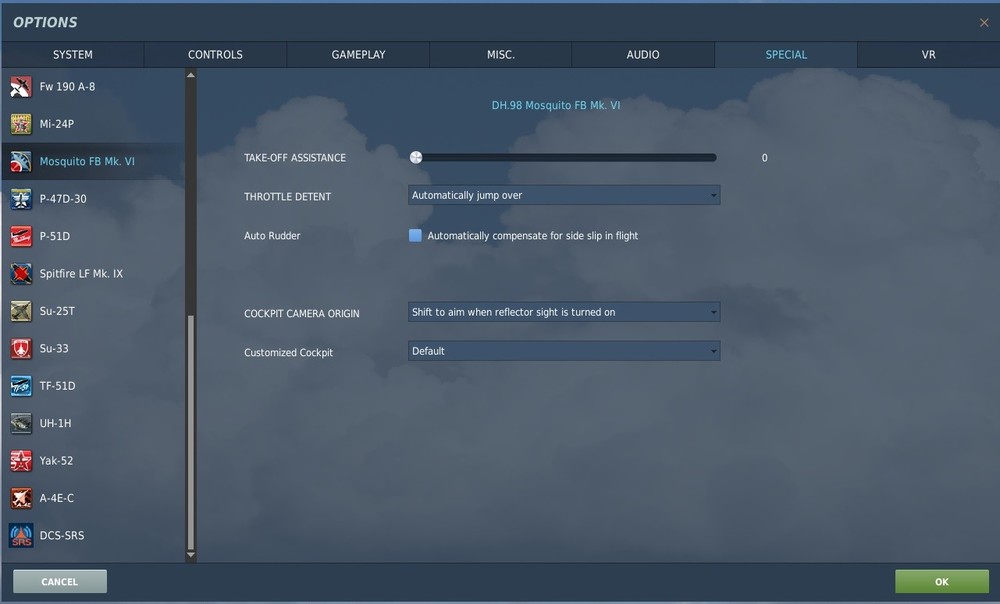Switch to the VR tab
The image size is (1000, 604).
point(929,55)
